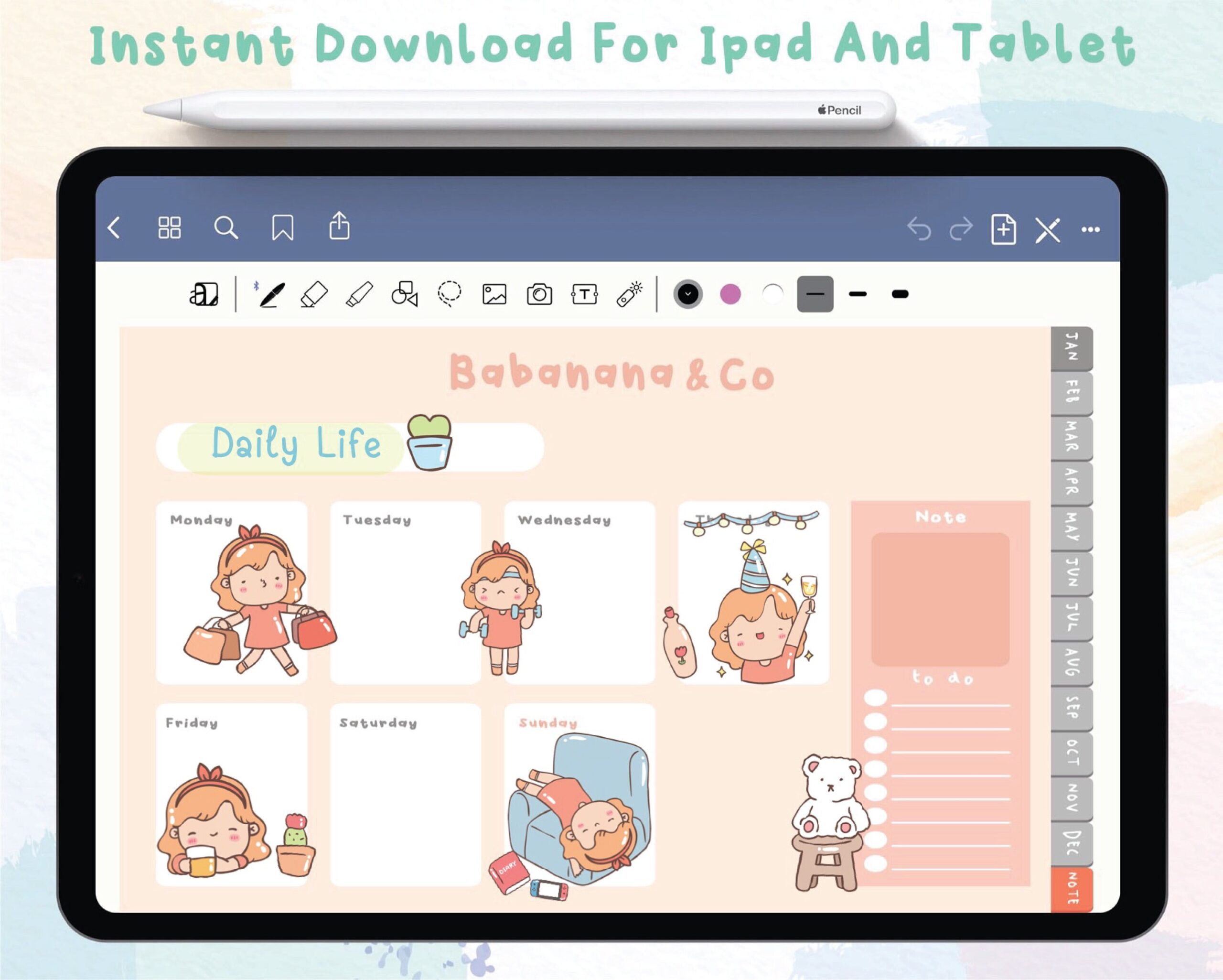1223x980 pixels.
Task: Select the thickest stroke width
Action: (900, 294)
